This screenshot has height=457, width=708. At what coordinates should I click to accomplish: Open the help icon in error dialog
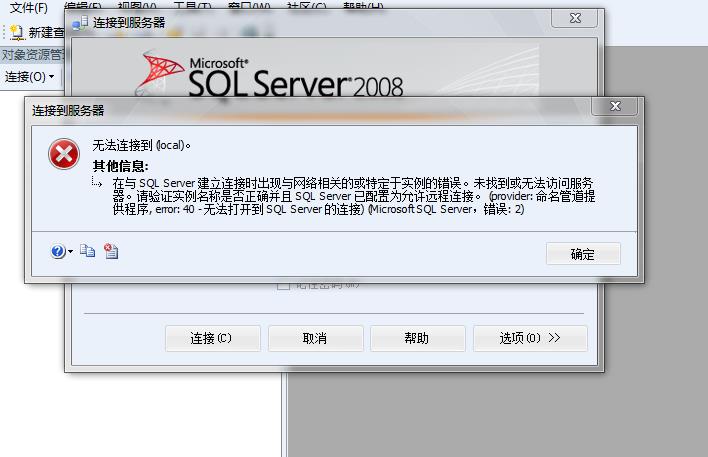(58, 251)
